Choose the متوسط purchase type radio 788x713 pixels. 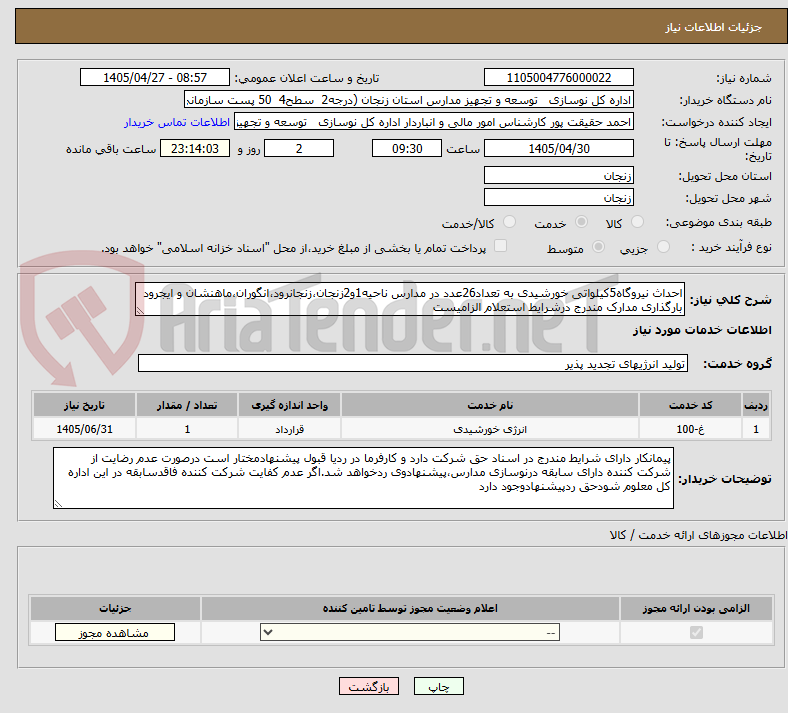tap(598, 247)
